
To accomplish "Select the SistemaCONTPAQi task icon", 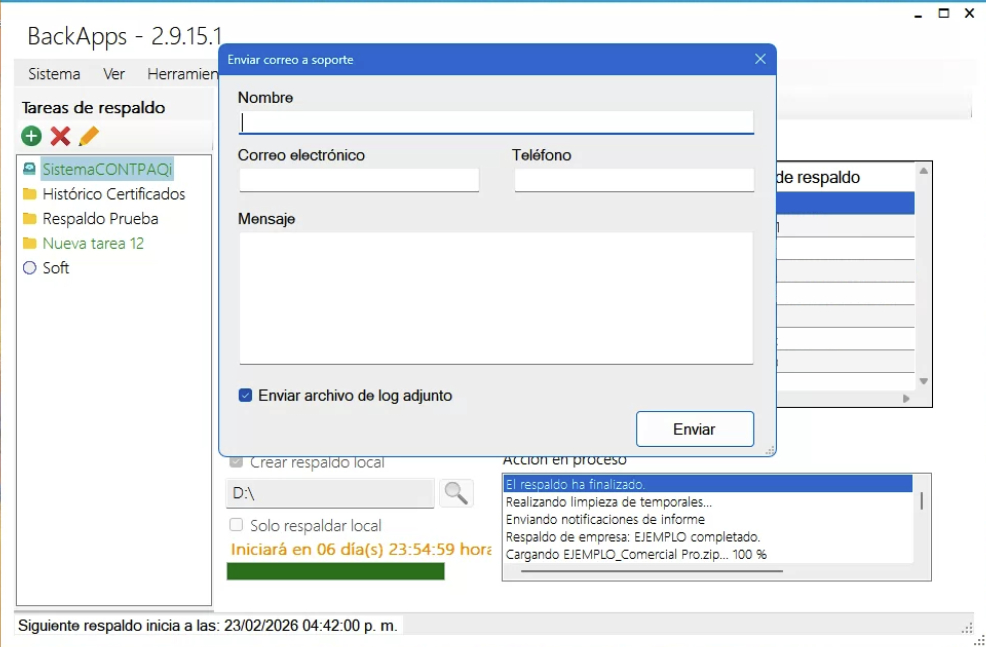I will click(x=30, y=169).
